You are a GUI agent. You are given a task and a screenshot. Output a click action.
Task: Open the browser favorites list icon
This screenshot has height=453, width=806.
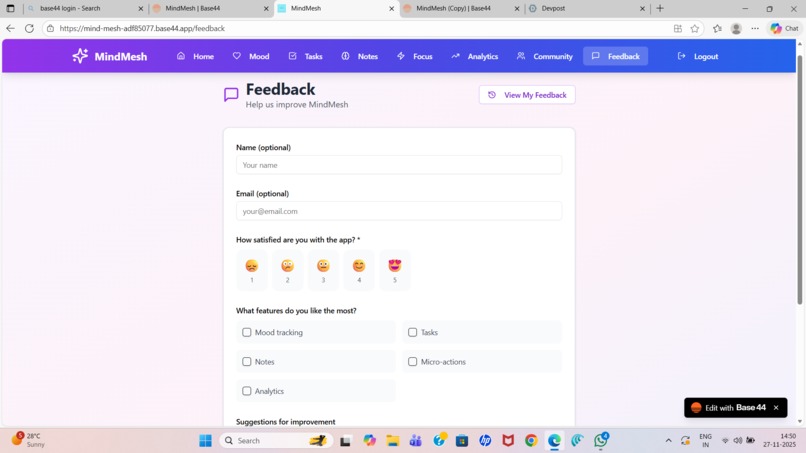[718, 28]
